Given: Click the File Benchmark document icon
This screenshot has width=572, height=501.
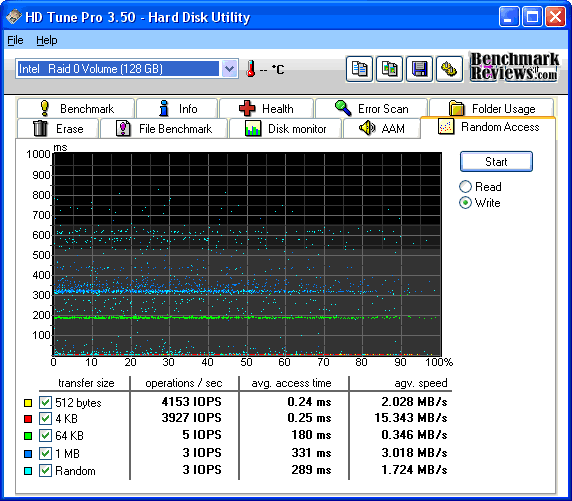Looking at the screenshot, I should (x=123, y=128).
